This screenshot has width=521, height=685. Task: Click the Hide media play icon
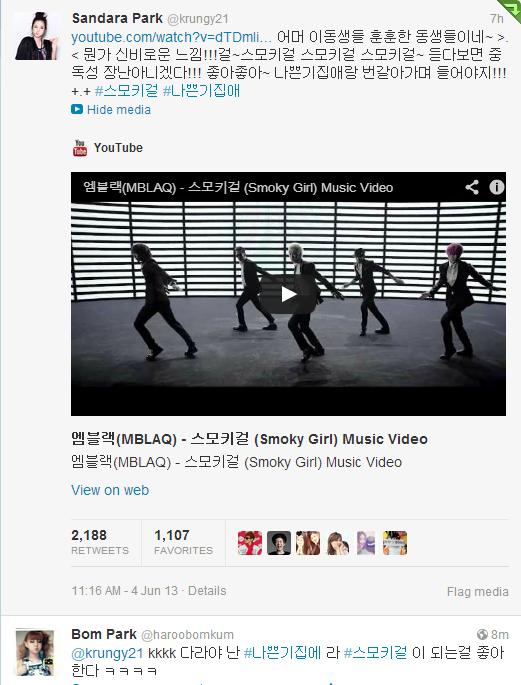(x=77, y=109)
